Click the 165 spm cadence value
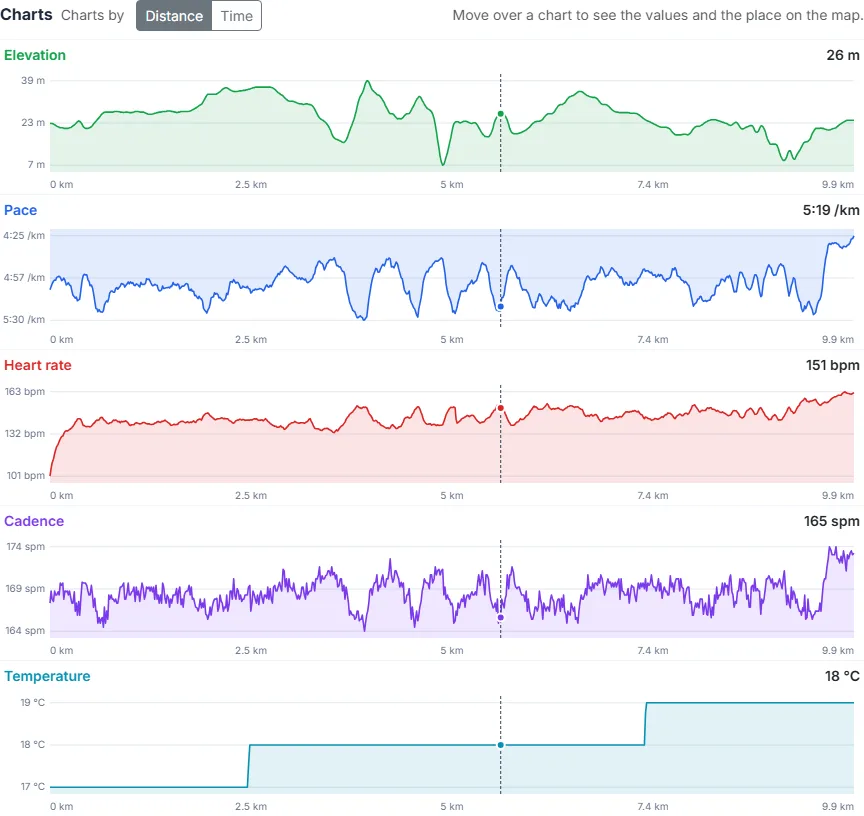This screenshot has height=816, width=864. (x=831, y=521)
